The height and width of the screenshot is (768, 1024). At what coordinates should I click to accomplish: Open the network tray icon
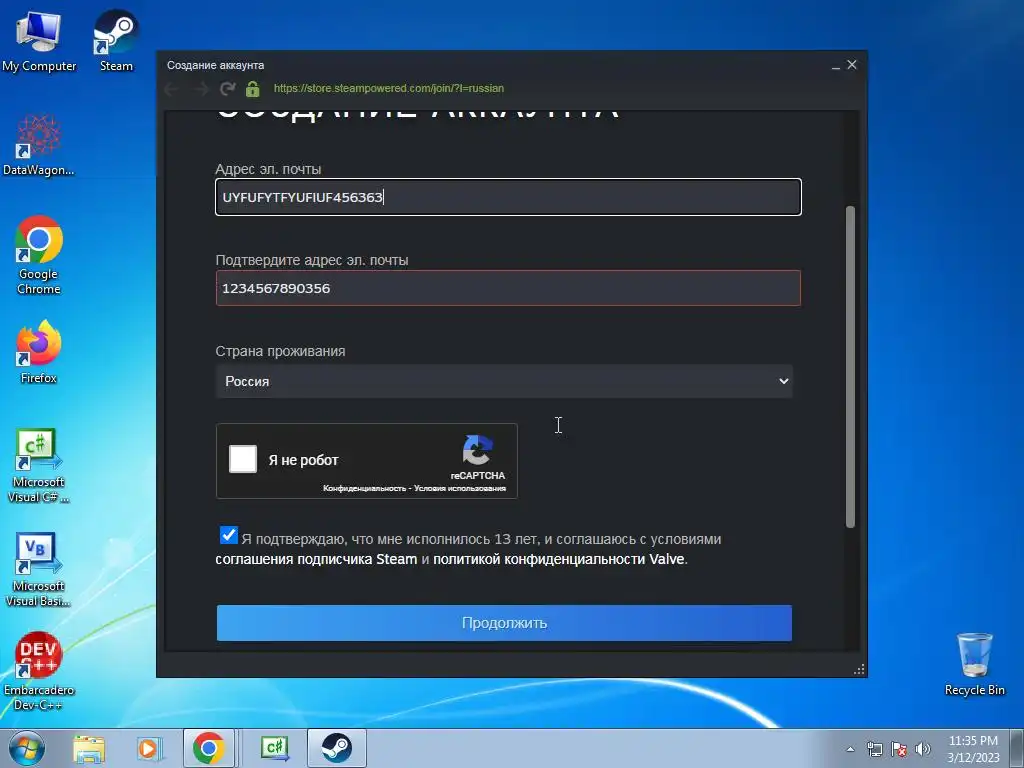(x=874, y=749)
